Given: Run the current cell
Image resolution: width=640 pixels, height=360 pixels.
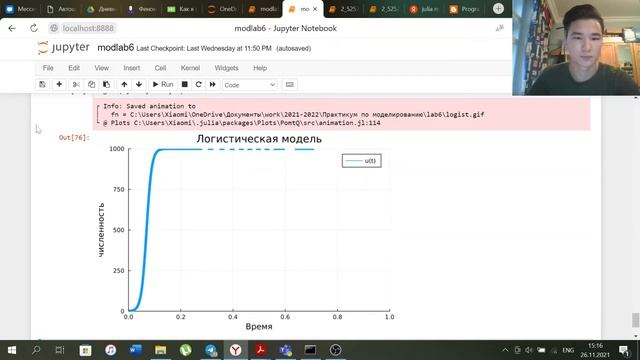Looking at the screenshot, I should 163,84.
